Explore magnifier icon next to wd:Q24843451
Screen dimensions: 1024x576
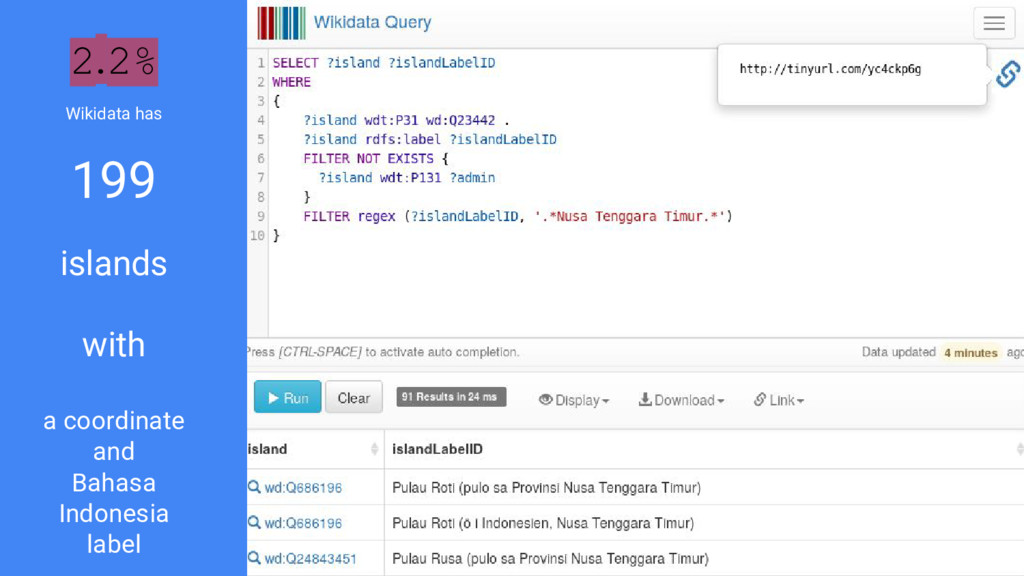click(x=254, y=558)
